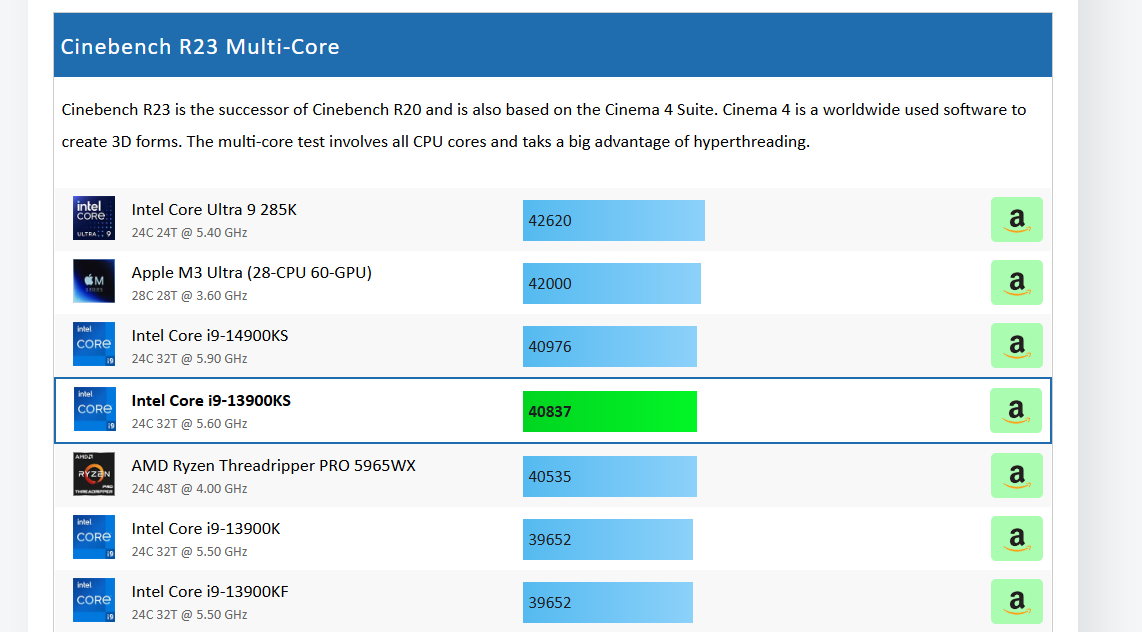Screen dimensions: 1142x632
Task: Click the Intel Core Ultra 9 logo thumbnail
Action: tap(94, 218)
